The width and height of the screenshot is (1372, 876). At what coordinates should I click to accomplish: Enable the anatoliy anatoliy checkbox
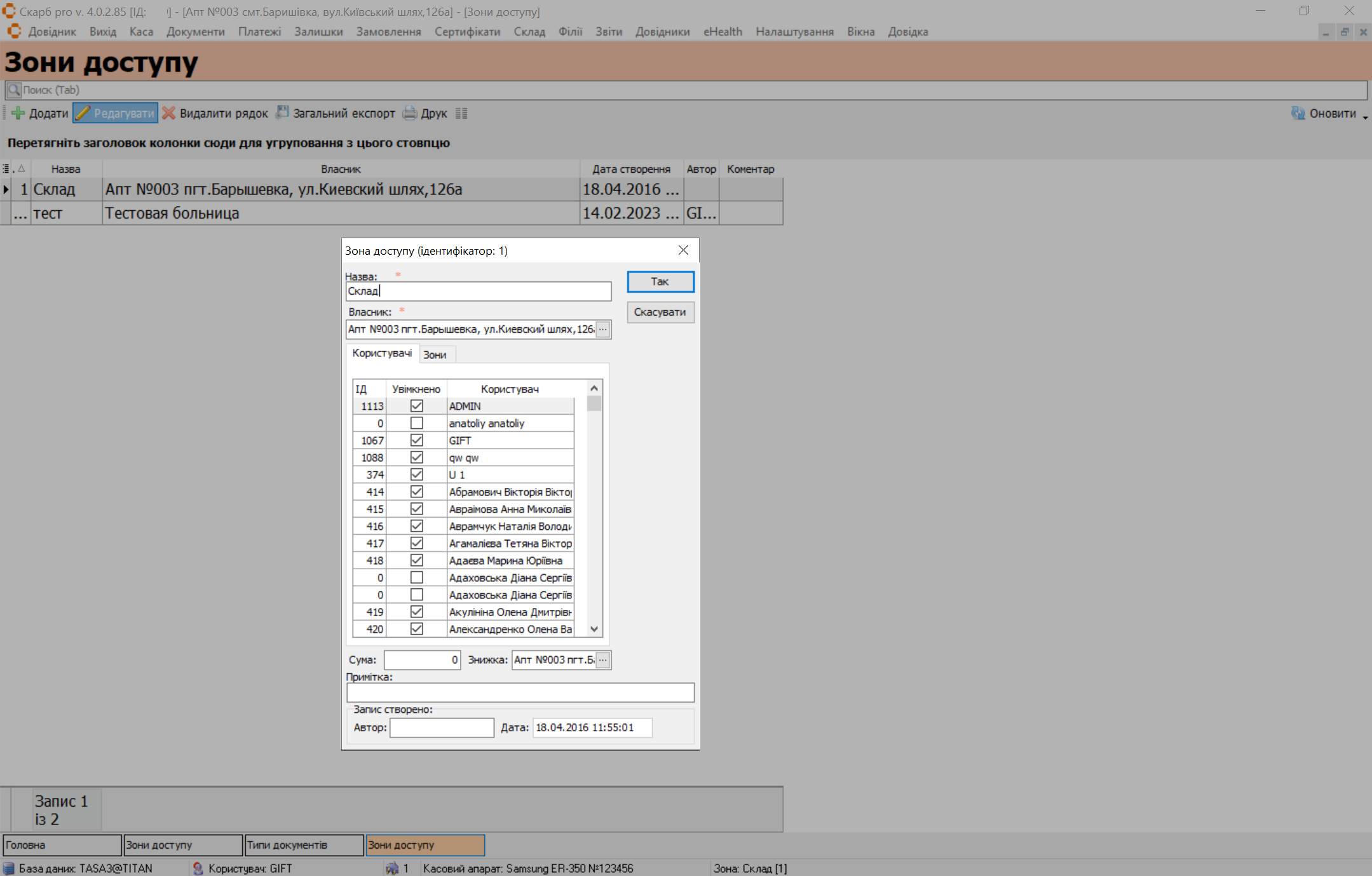pyautogui.click(x=416, y=423)
